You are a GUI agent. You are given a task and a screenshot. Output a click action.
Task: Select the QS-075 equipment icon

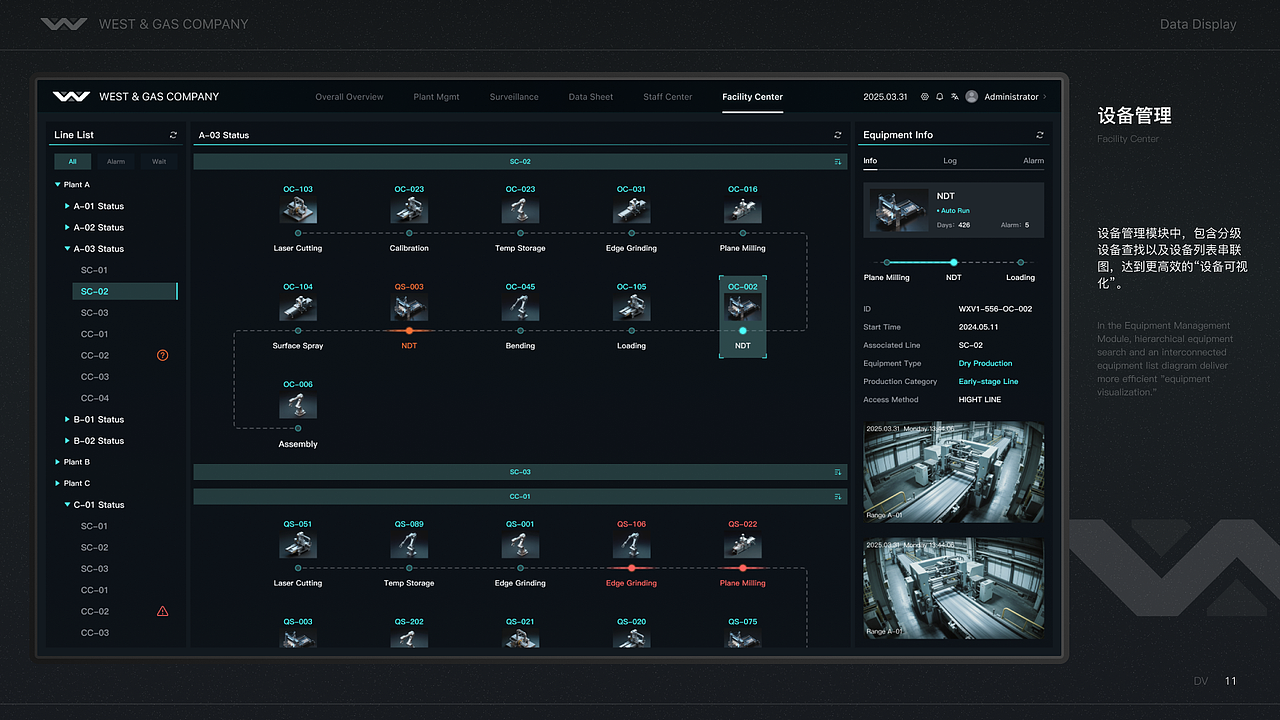pyautogui.click(x=742, y=638)
